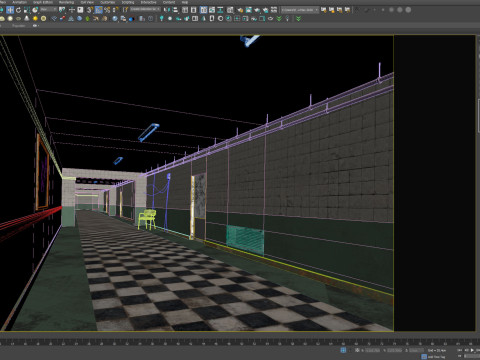Image resolution: width=480 pixels, height=360 pixels.
Task: Toggle Keyboard Shortcut Override
Action: (x=80, y=10)
